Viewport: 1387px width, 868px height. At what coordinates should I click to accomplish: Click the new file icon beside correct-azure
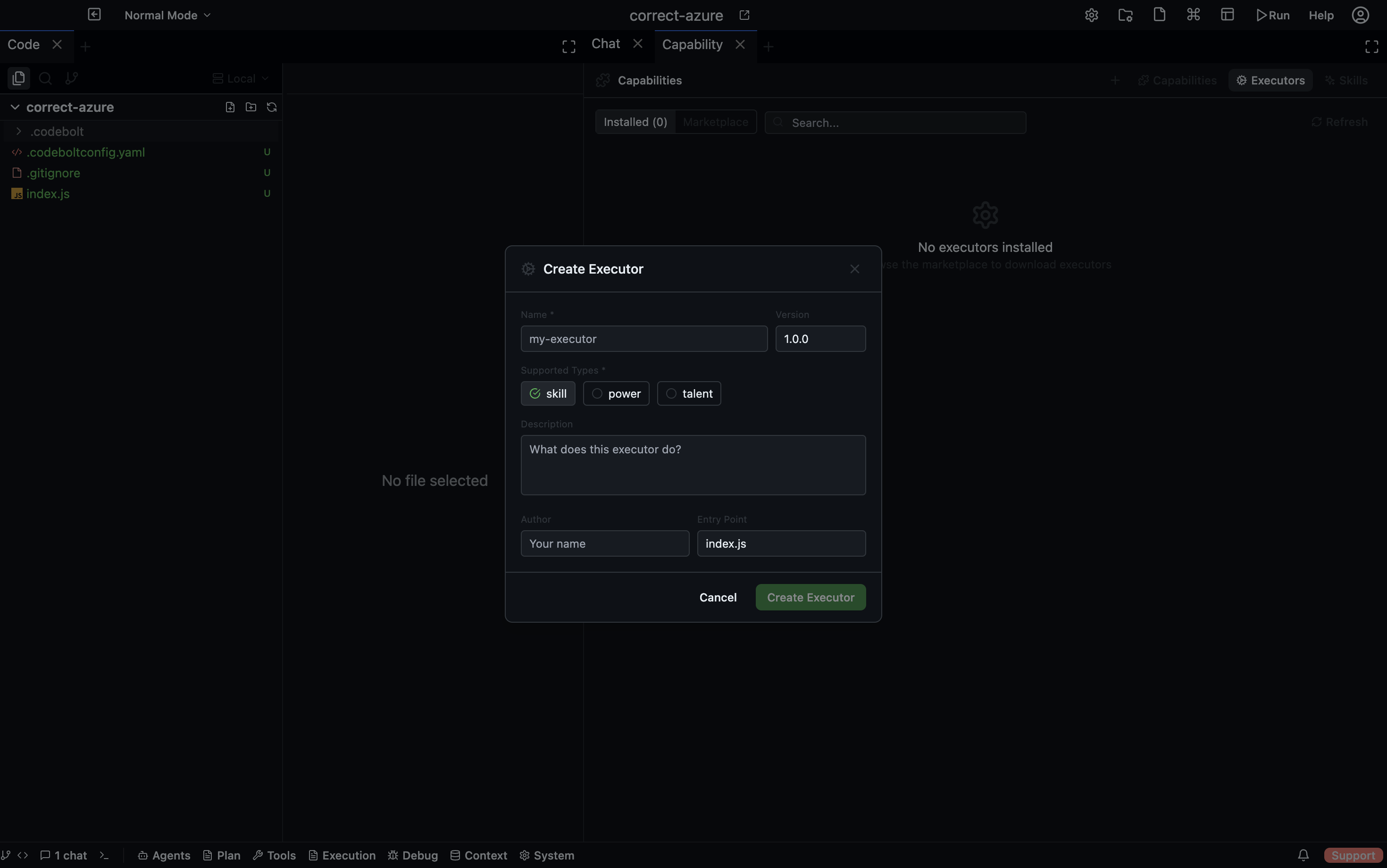pos(230,108)
